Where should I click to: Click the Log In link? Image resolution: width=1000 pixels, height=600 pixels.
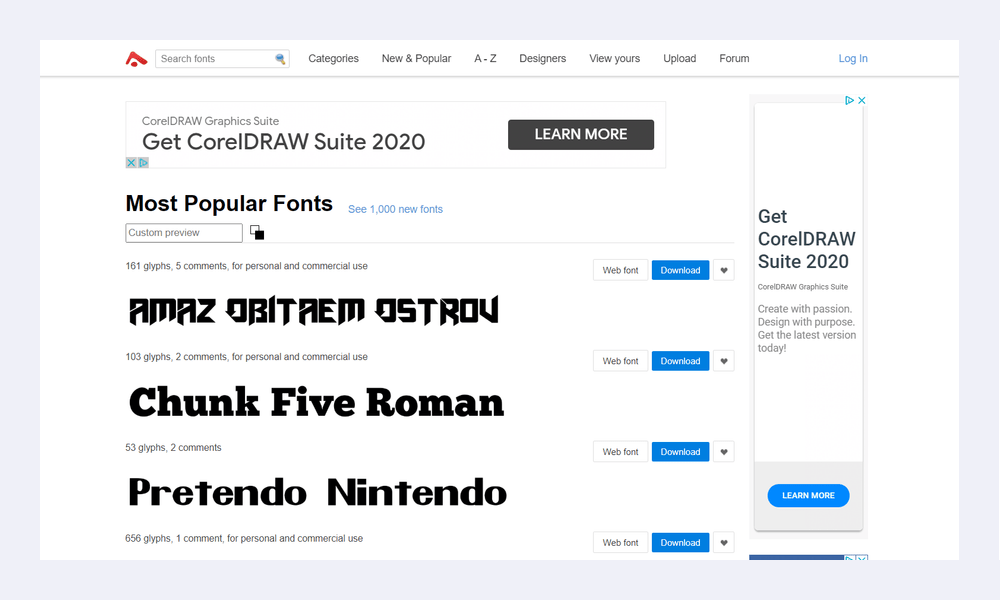853,59
